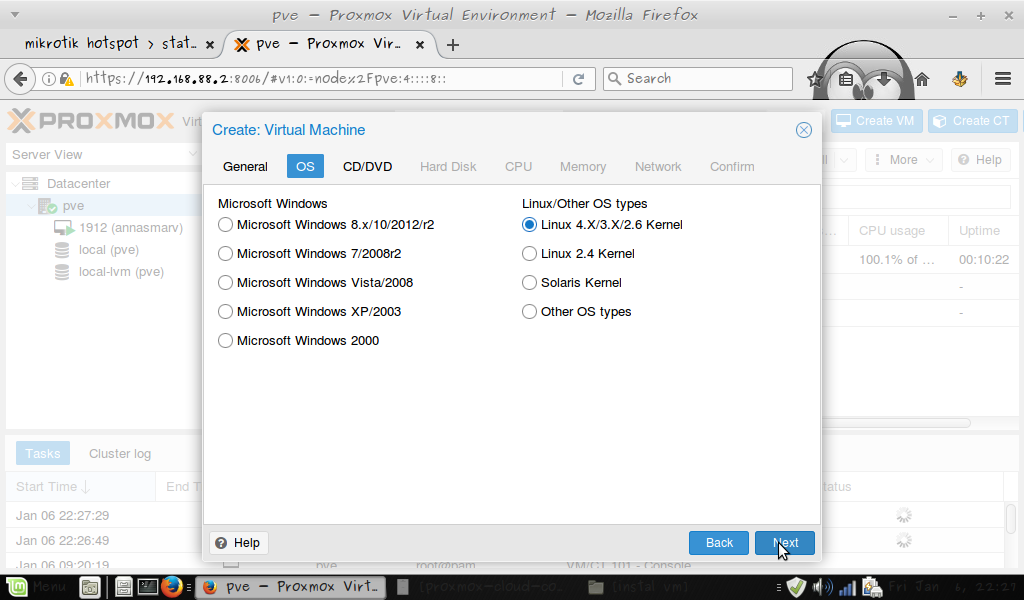Go back with Firefox back arrow
Viewport: 1024px width, 600px height.
coord(20,79)
